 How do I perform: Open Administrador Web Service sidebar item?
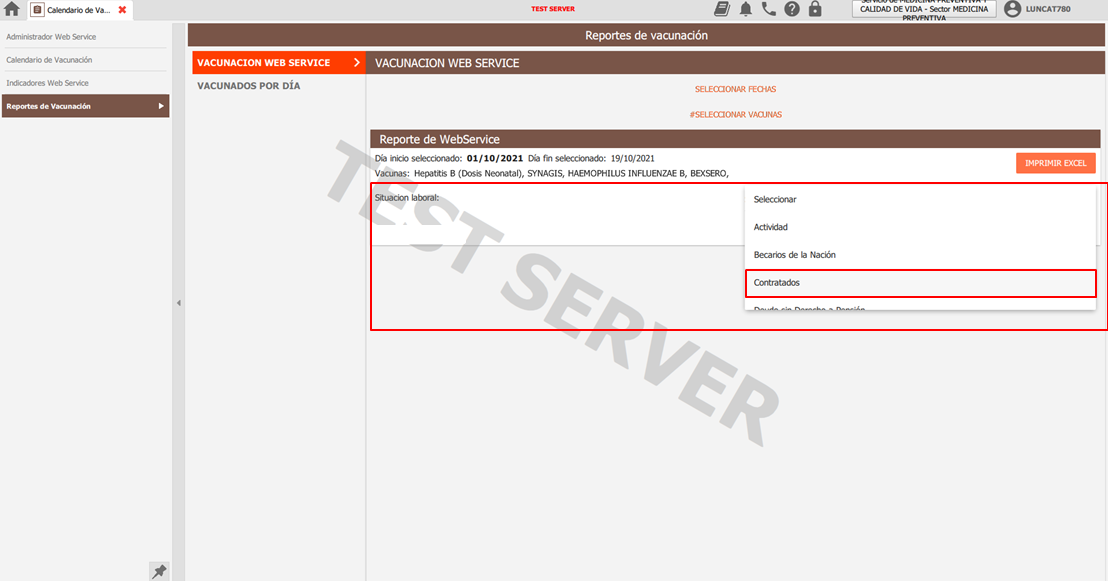click(x=51, y=37)
